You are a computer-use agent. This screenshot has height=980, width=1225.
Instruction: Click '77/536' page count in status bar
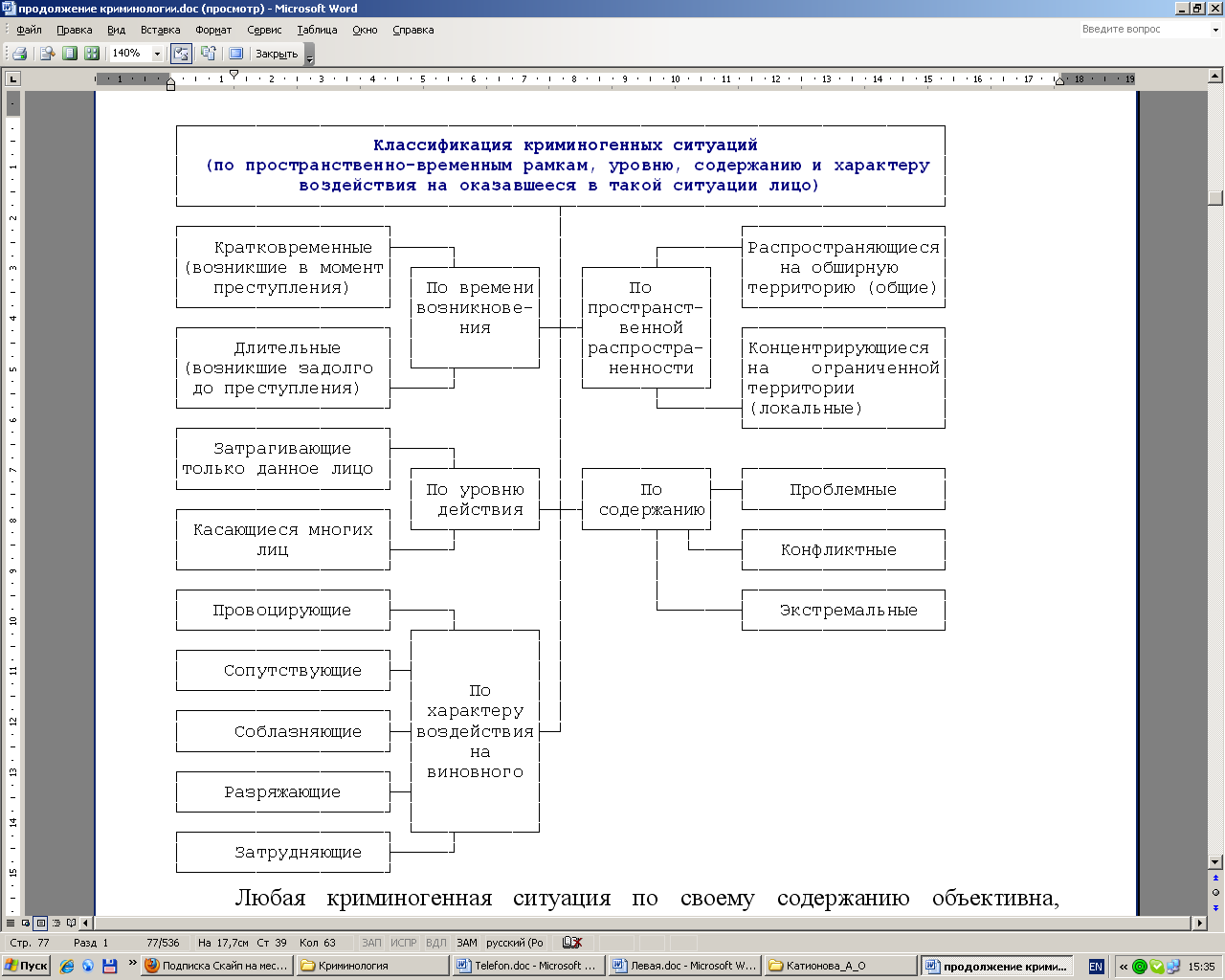[163, 943]
